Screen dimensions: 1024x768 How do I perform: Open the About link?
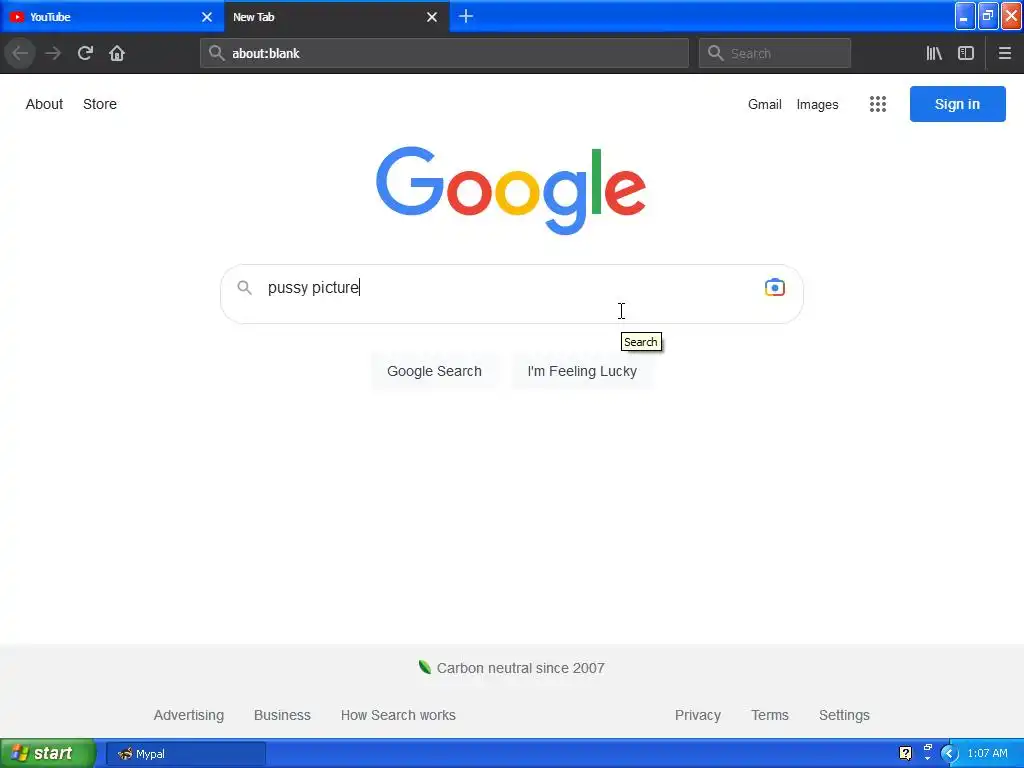pos(44,104)
